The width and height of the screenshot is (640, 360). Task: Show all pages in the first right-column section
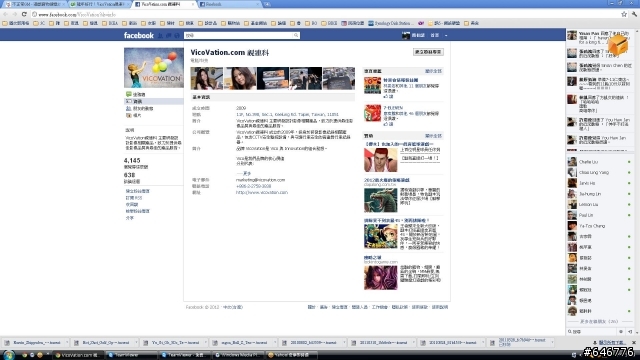[433, 71]
